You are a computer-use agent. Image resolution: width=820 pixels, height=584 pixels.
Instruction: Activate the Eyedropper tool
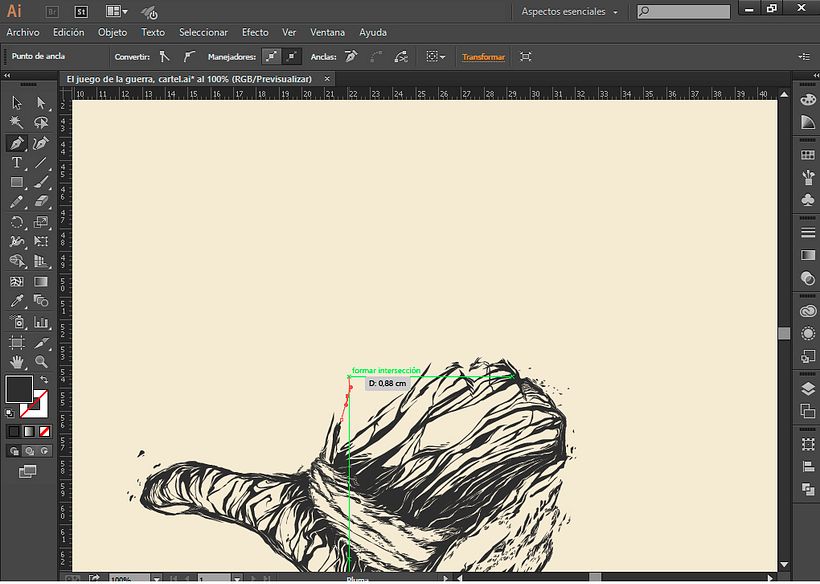pyautogui.click(x=17, y=301)
